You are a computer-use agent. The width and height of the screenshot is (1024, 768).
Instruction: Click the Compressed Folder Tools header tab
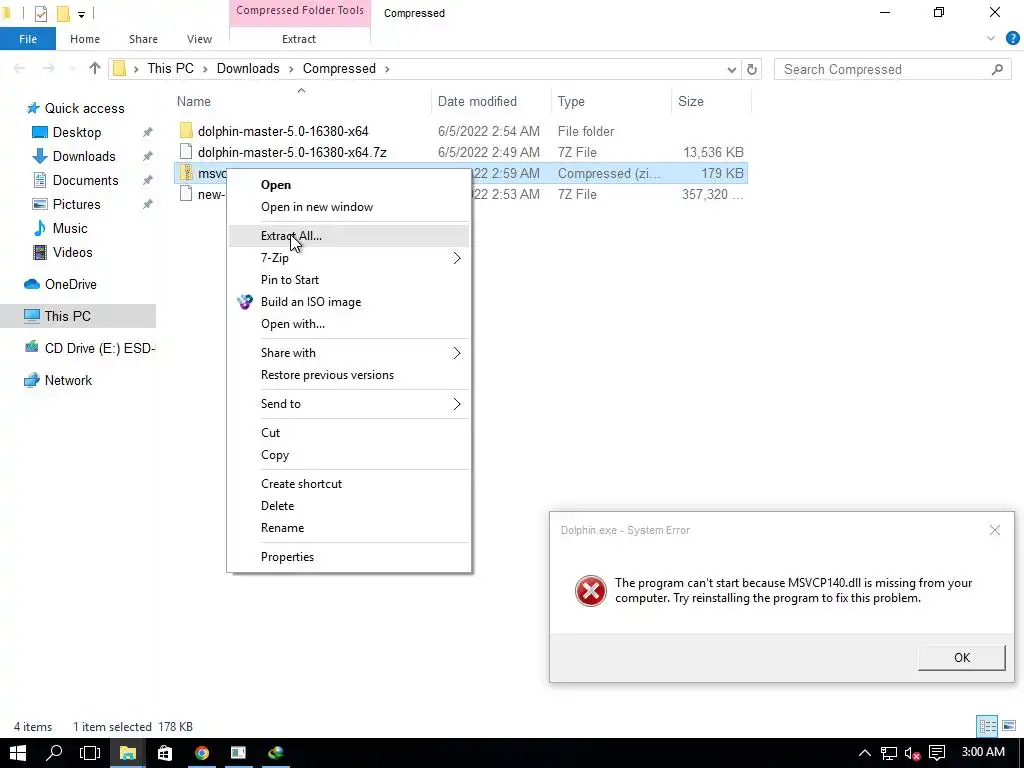click(300, 11)
